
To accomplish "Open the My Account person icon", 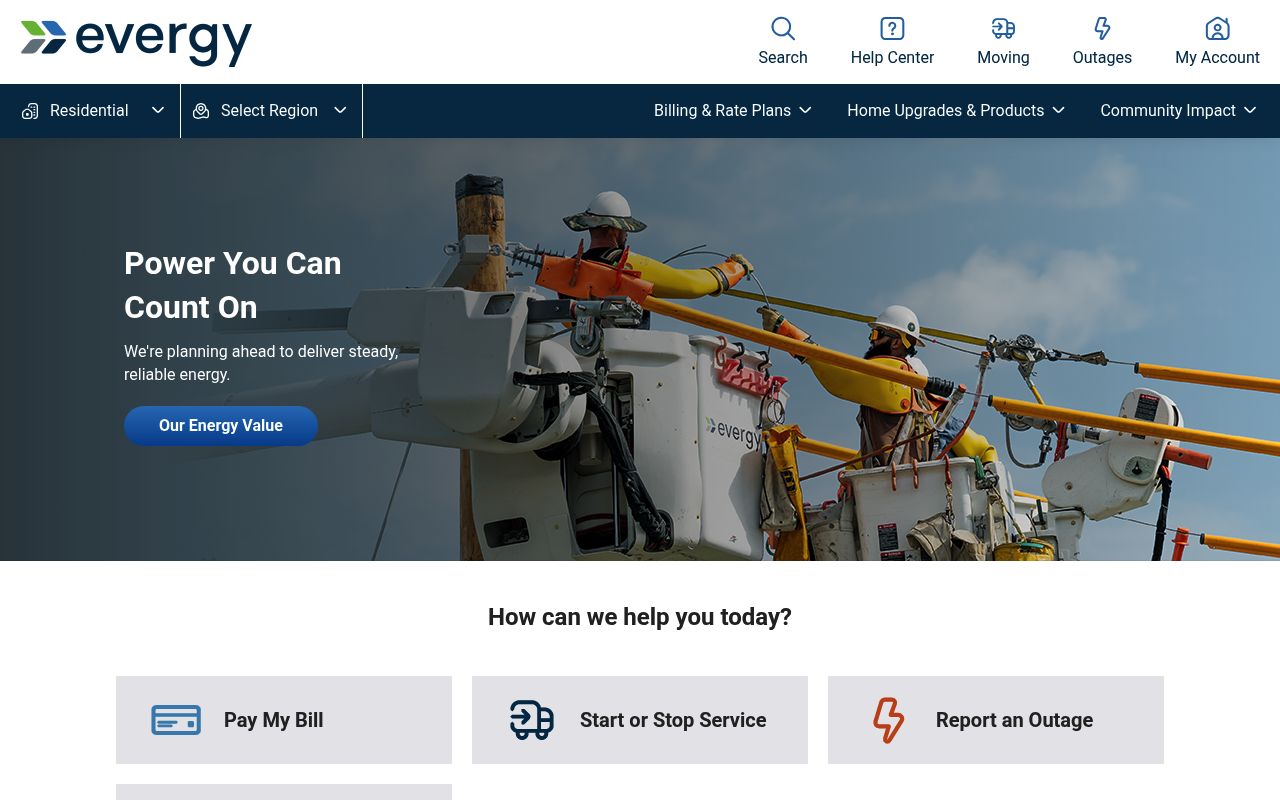I will coord(1217,28).
